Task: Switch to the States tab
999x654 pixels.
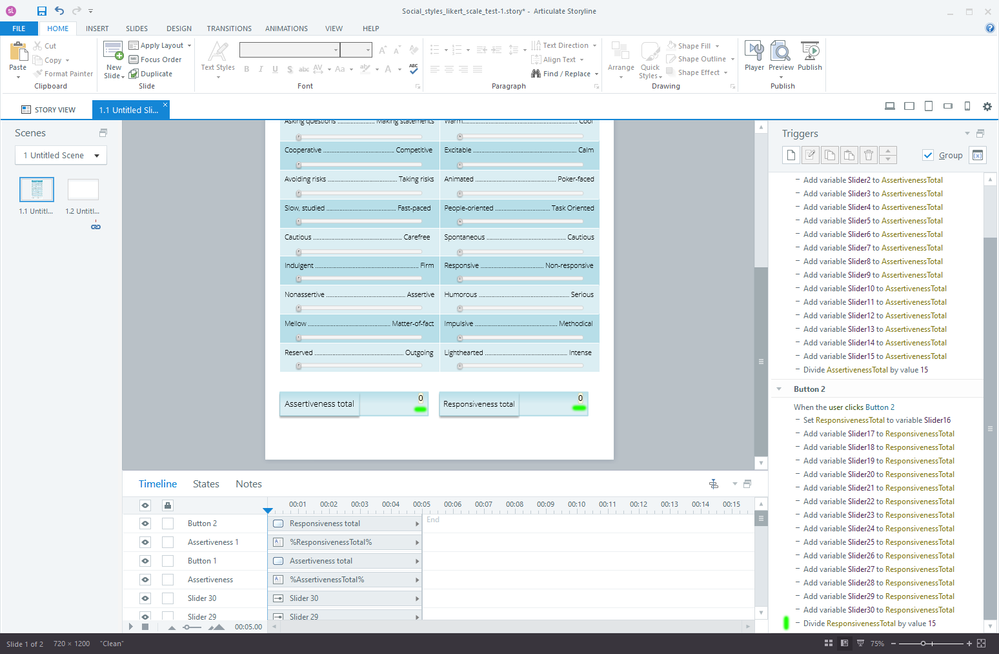Action: tap(206, 485)
